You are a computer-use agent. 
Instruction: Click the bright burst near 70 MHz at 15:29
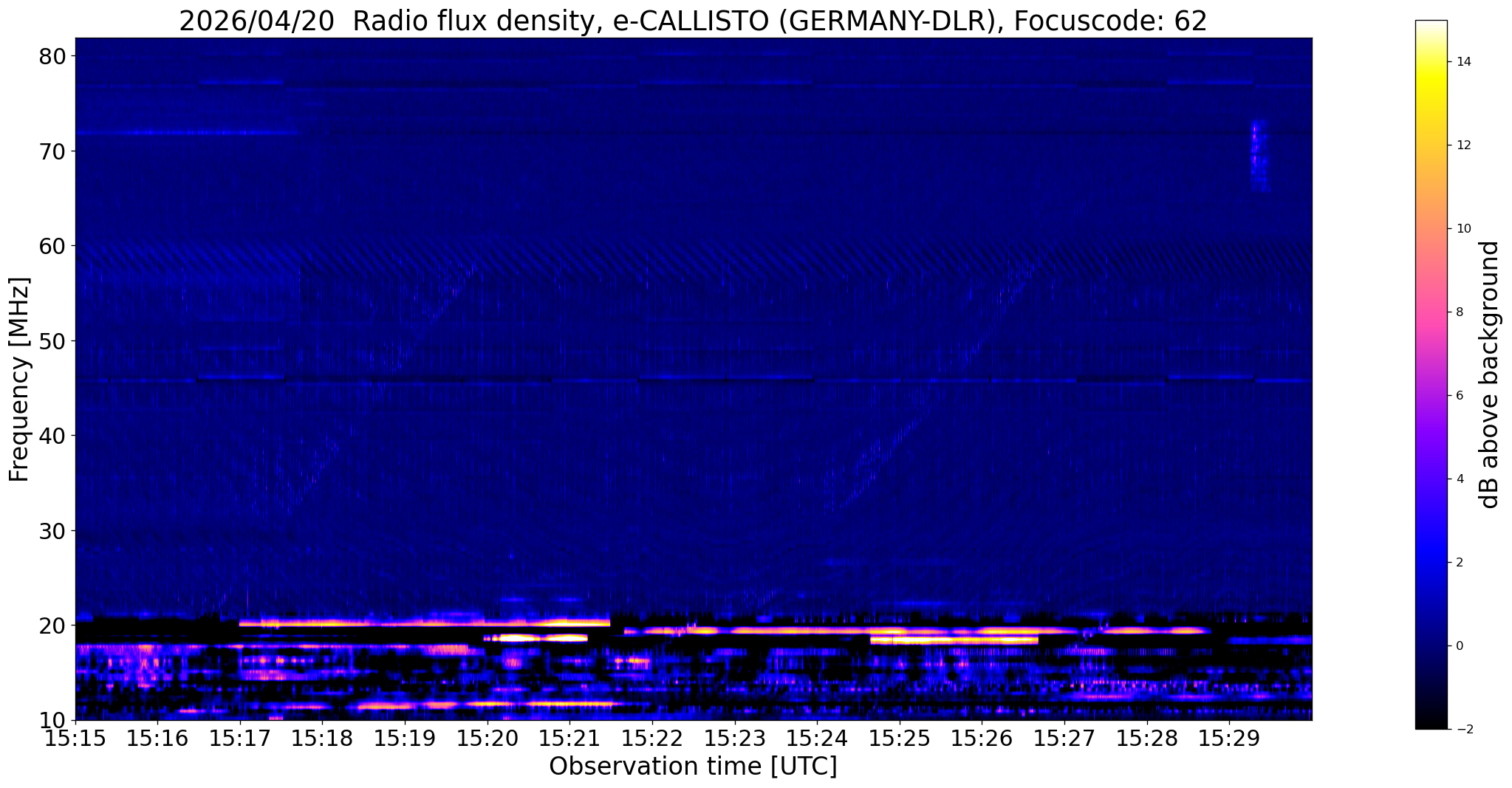pyautogui.click(x=1259, y=156)
